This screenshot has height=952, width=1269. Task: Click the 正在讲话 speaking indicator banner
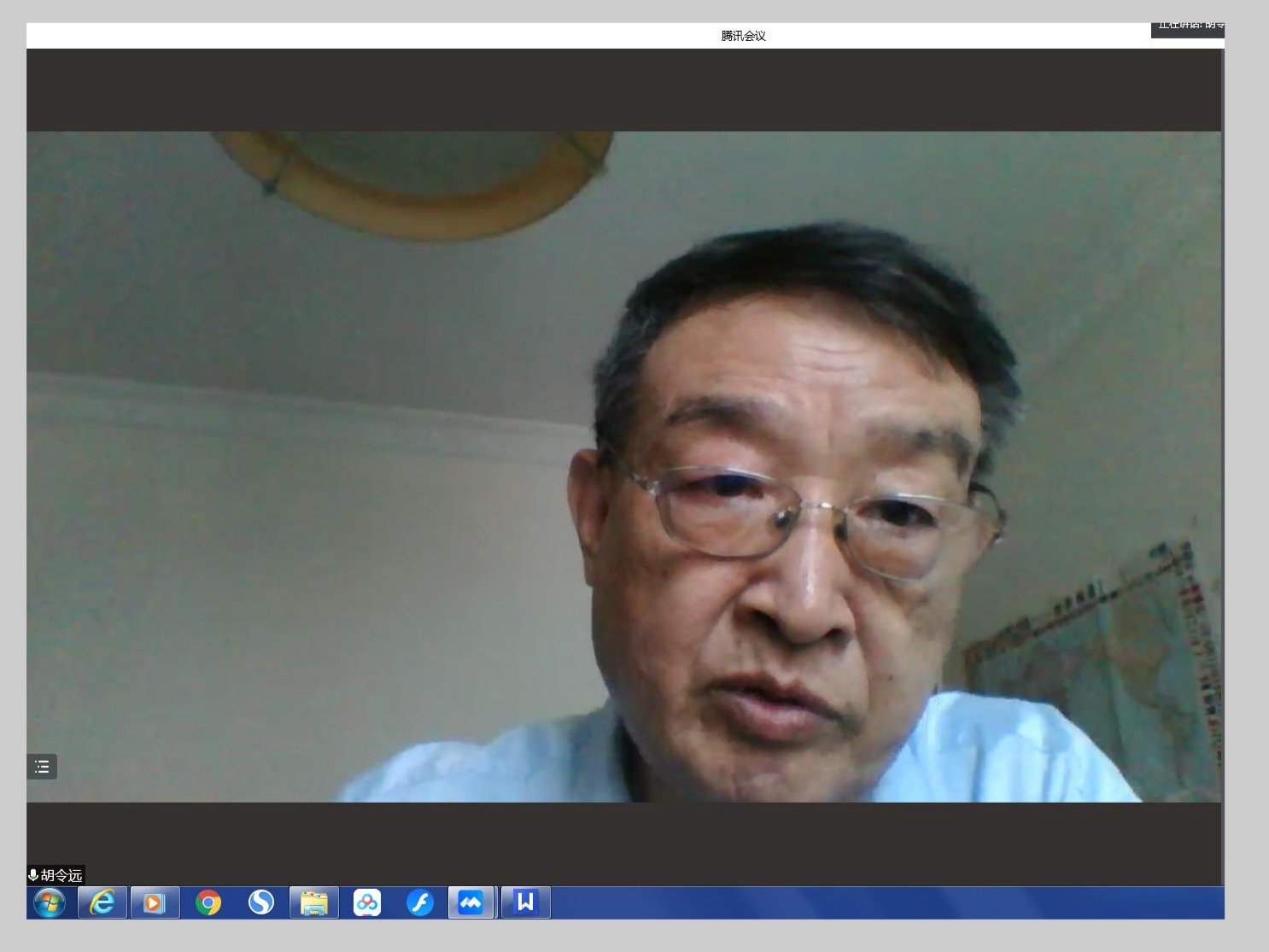point(1188,27)
